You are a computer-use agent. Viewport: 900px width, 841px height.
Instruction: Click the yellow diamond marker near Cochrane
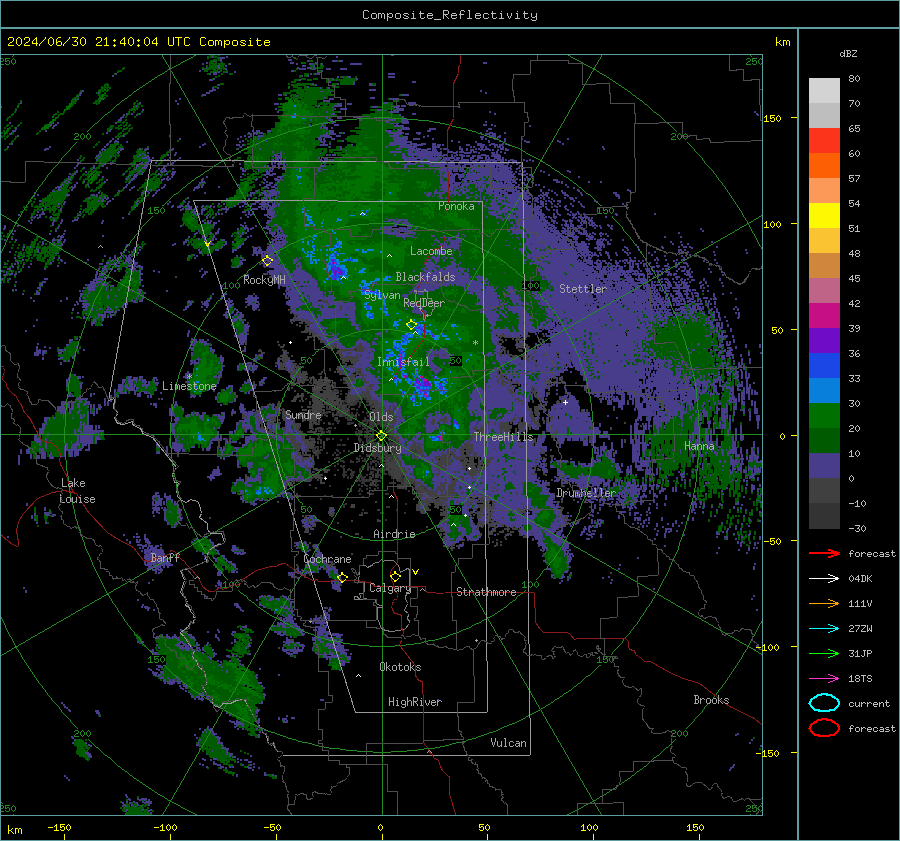click(342, 577)
